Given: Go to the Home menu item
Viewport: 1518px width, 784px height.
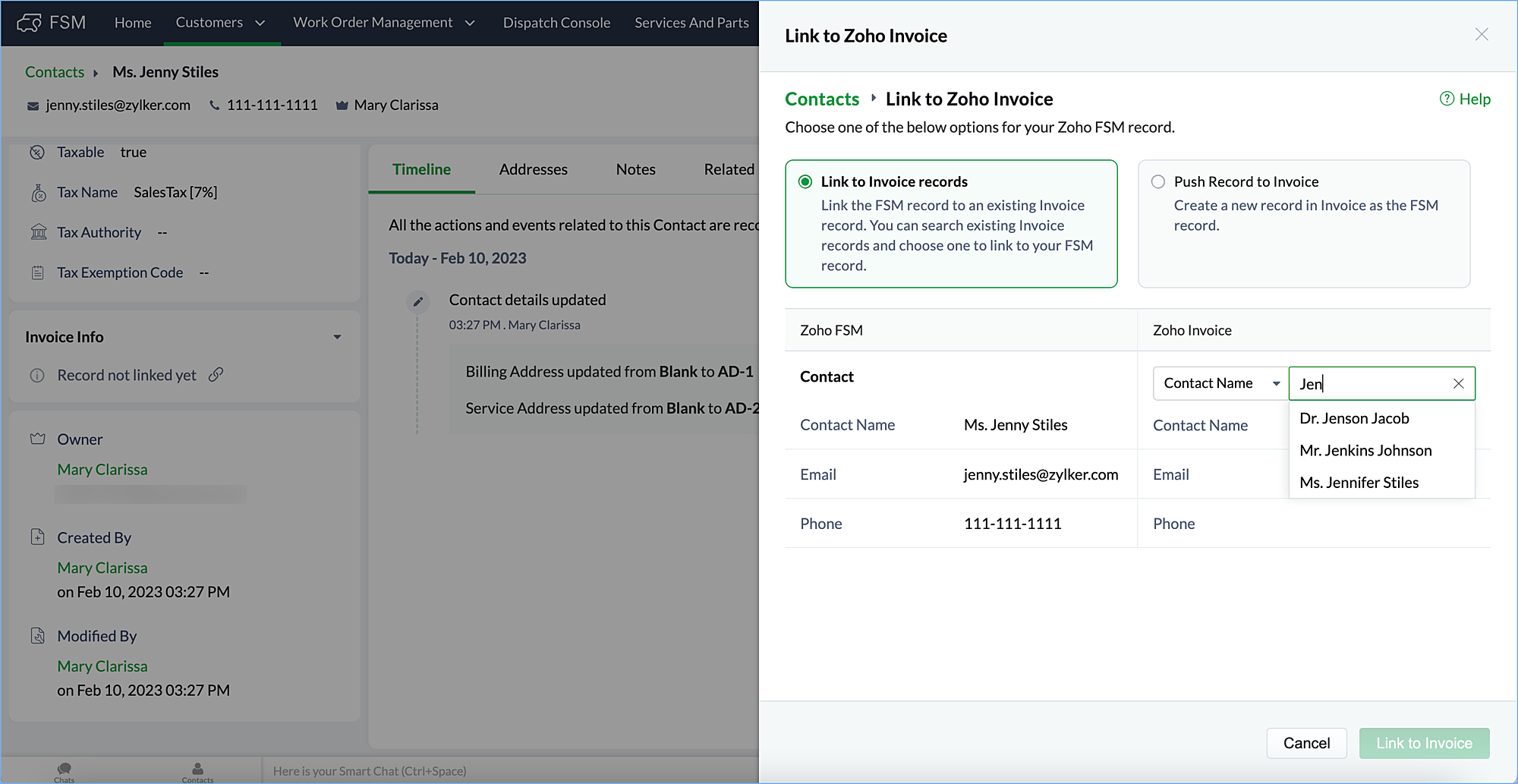Looking at the screenshot, I should tap(133, 23).
